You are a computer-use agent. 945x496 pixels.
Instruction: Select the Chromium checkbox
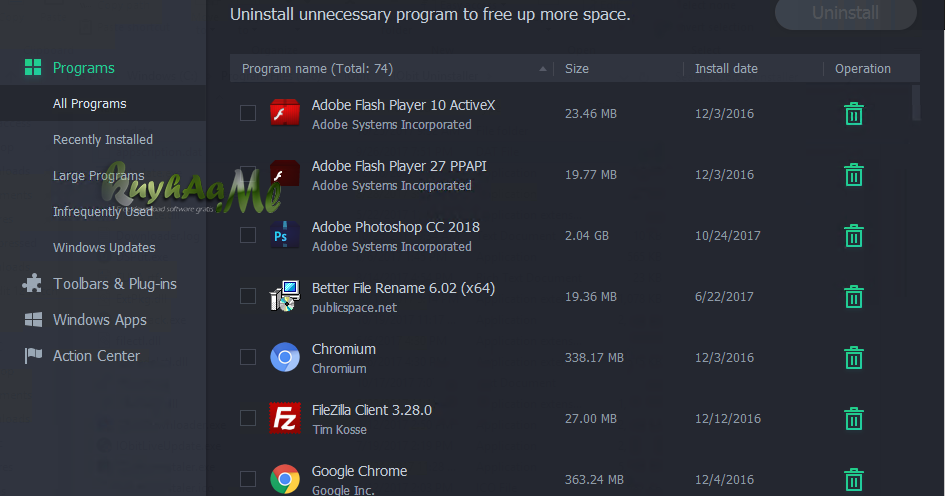[x=248, y=357]
